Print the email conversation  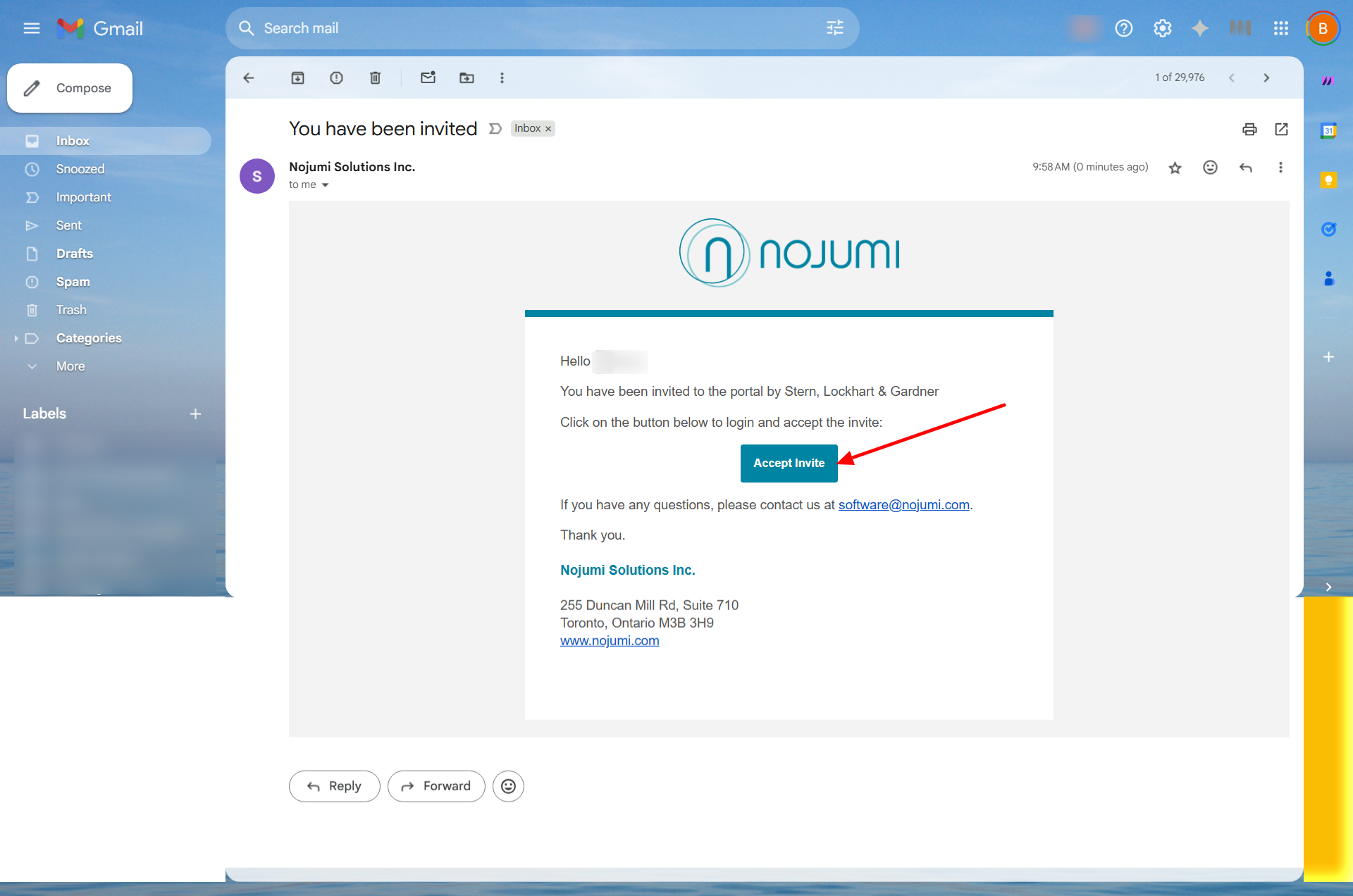point(1249,129)
